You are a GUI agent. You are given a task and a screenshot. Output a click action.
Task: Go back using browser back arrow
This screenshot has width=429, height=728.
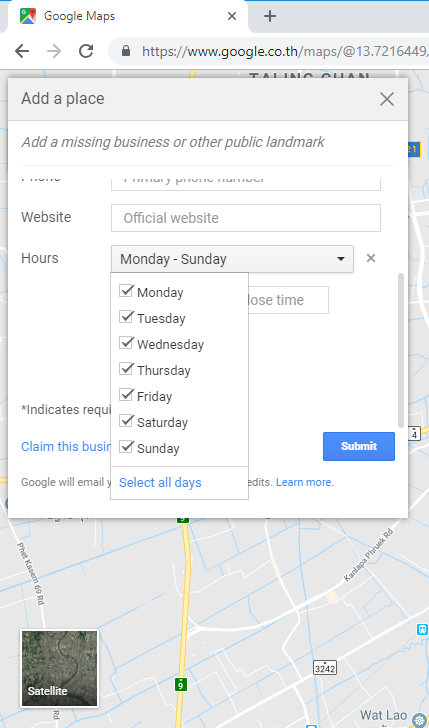[x=22, y=51]
